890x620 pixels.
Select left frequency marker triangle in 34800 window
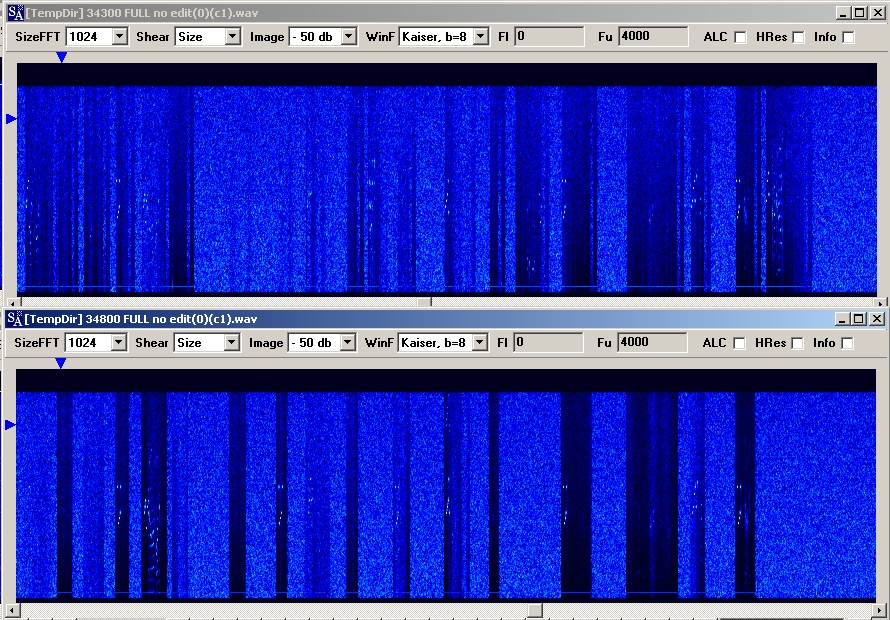[x=10, y=425]
